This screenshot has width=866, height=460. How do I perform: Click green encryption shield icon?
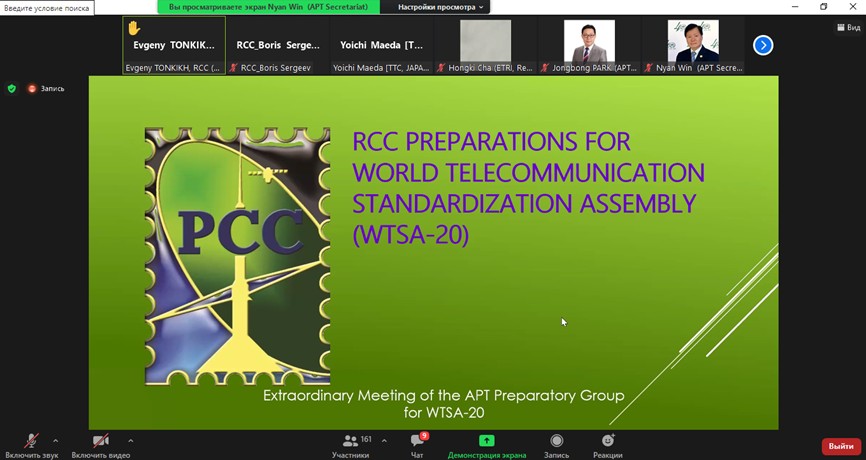(12, 88)
